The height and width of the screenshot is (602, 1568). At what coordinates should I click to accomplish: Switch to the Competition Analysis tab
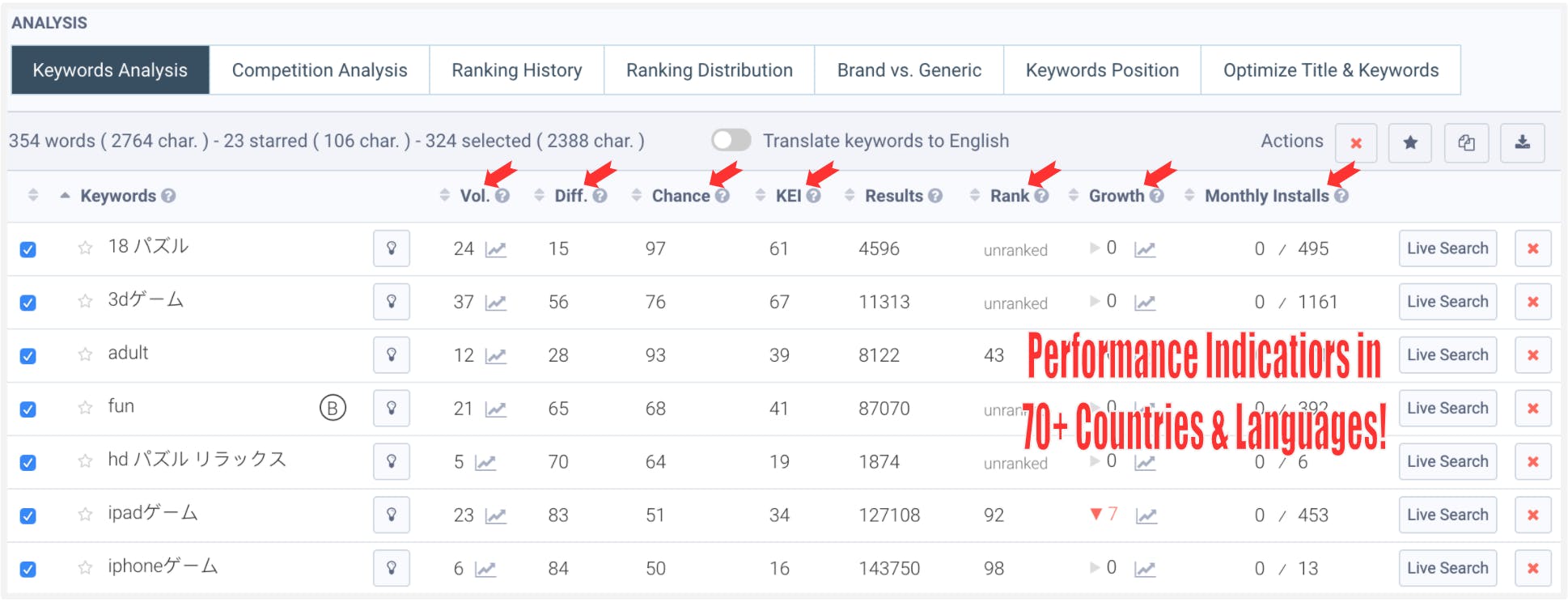320,70
